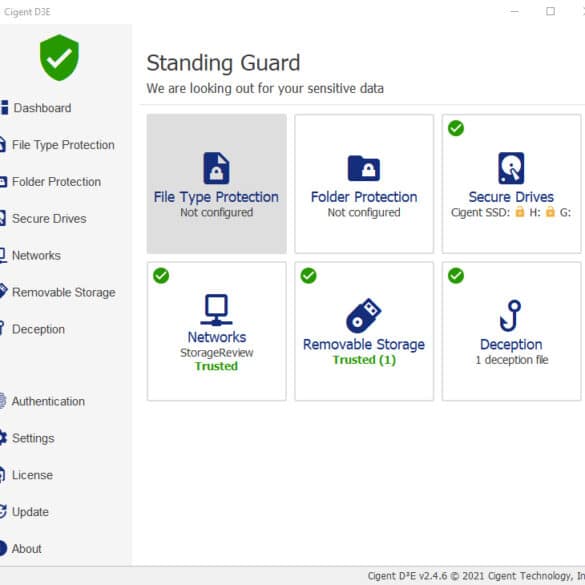Click the 'Standing Guard' heading
The height and width of the screenshot is (585, 585).
pyautogui.click(x=223, y=63)
